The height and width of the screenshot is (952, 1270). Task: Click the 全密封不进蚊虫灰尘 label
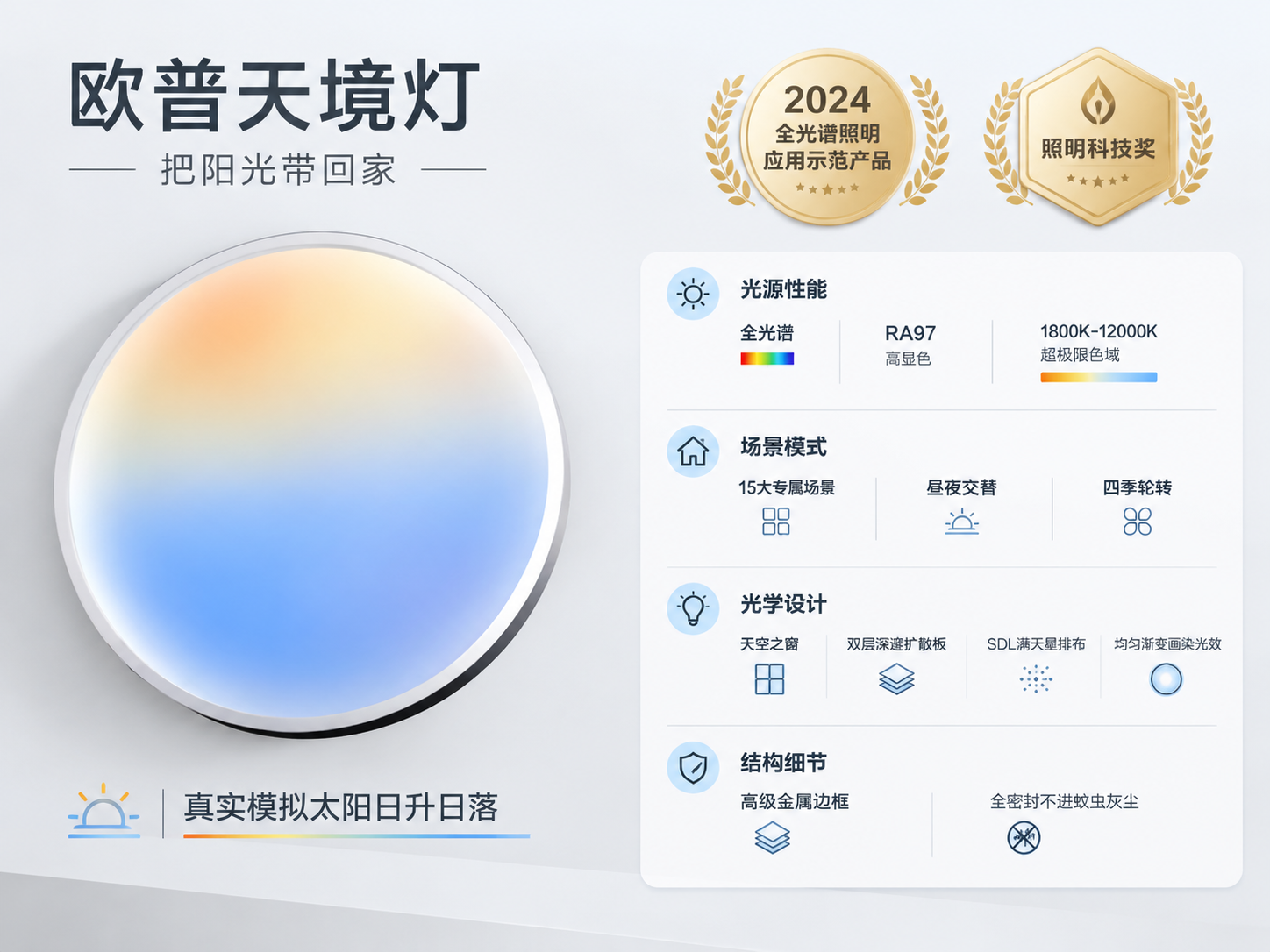[x=1064, y=802]
